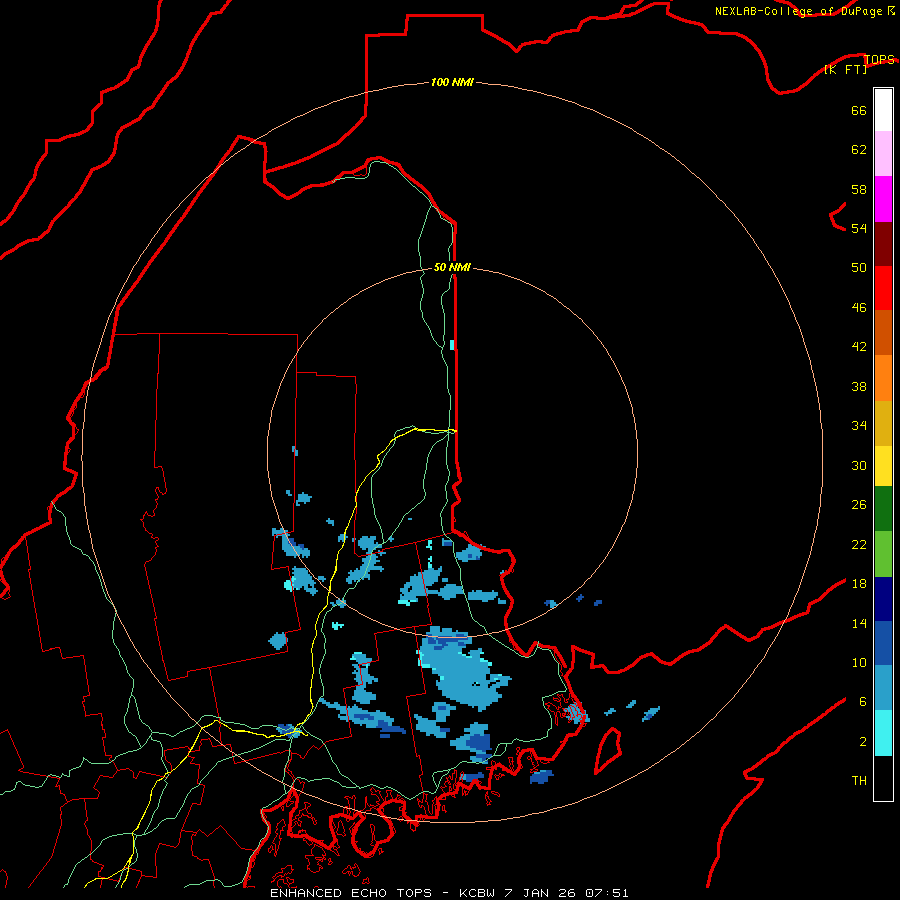The image size is (900, 900).
Task: Click the light blue 10 legend swatch
Action: (883, 688)
